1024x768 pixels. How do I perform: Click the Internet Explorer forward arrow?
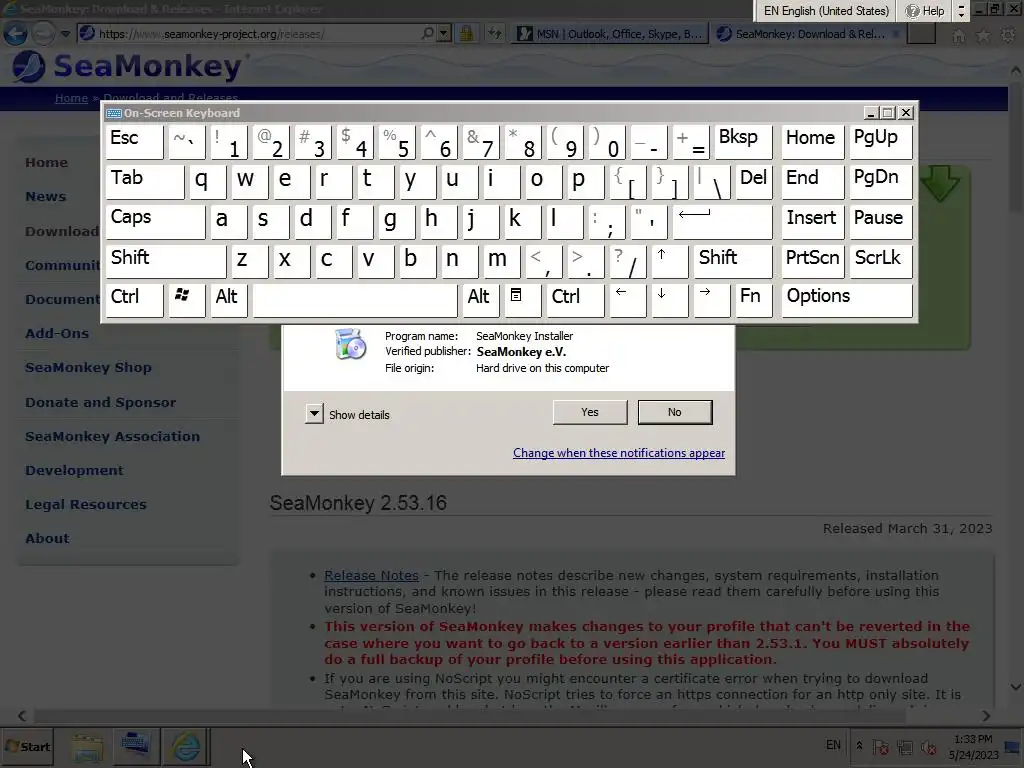[44, 33]
